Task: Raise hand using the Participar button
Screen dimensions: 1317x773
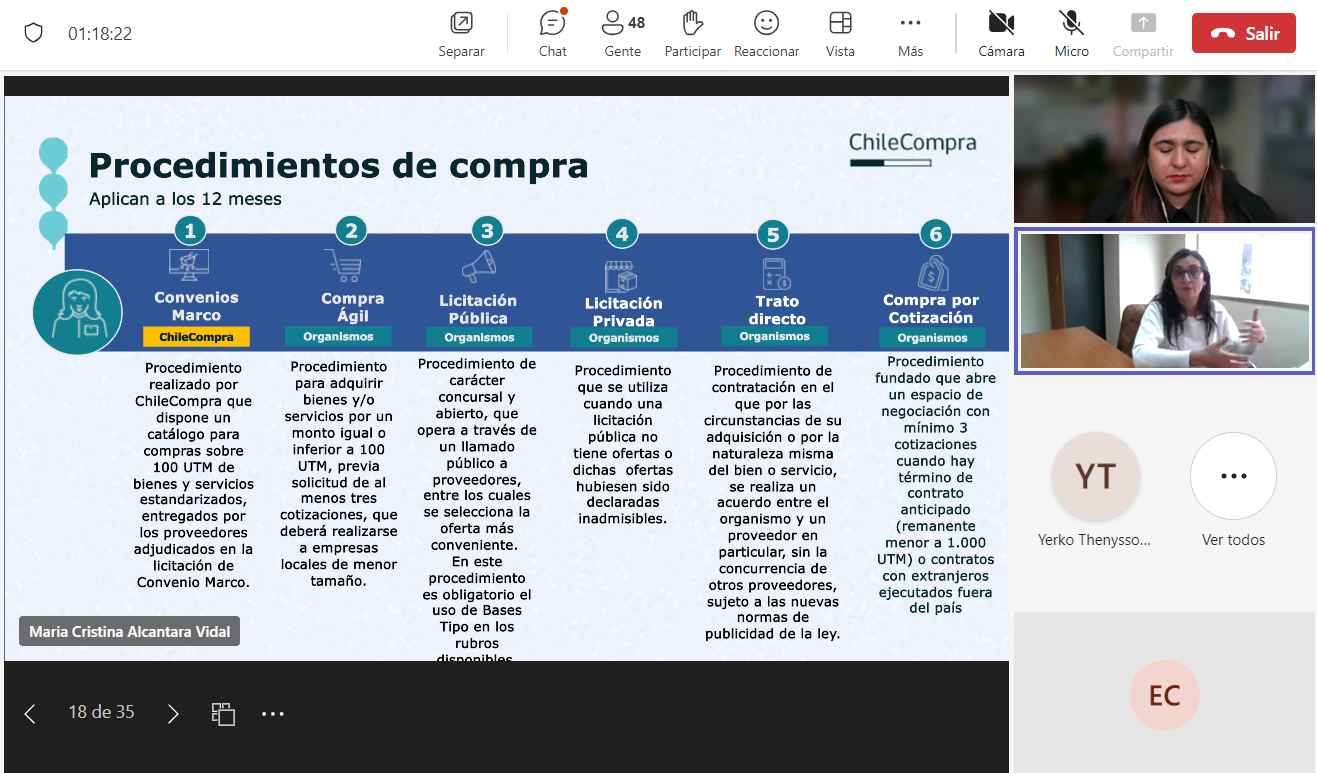Action: coord(693,34)
